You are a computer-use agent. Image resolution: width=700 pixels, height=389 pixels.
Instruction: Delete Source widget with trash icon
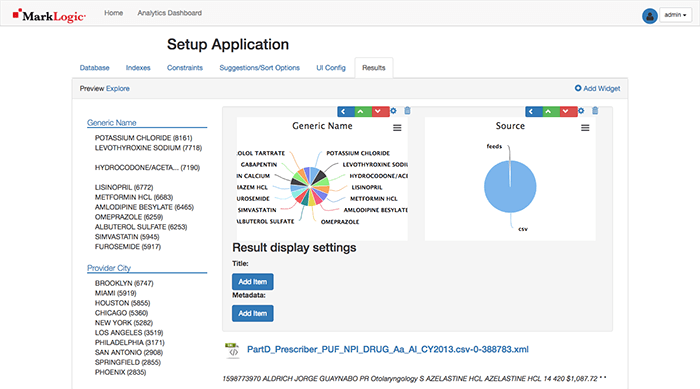tap(595, 111)
